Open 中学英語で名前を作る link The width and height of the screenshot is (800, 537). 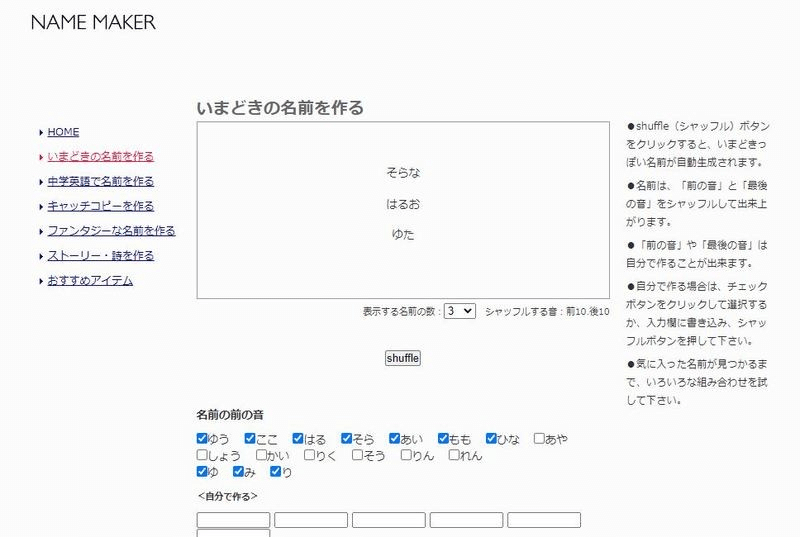click(x=101, y=182)
